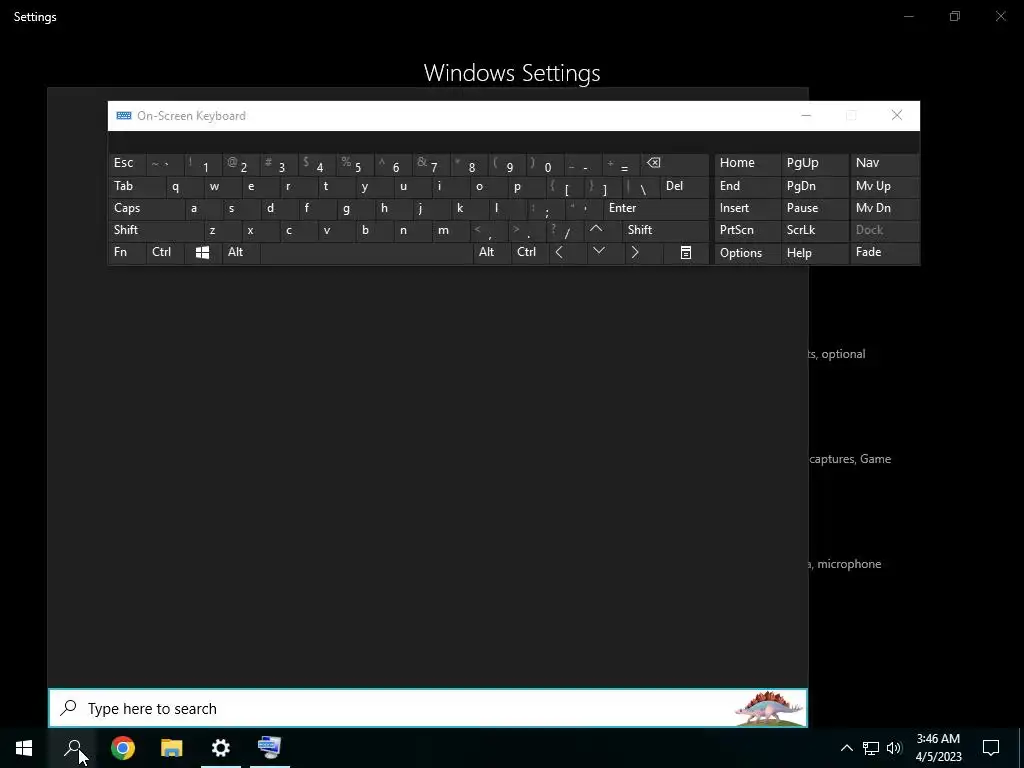Screen dimensions: 1024x768
Task: Open File Explorer from taskbar
Action: click(172, 748)
